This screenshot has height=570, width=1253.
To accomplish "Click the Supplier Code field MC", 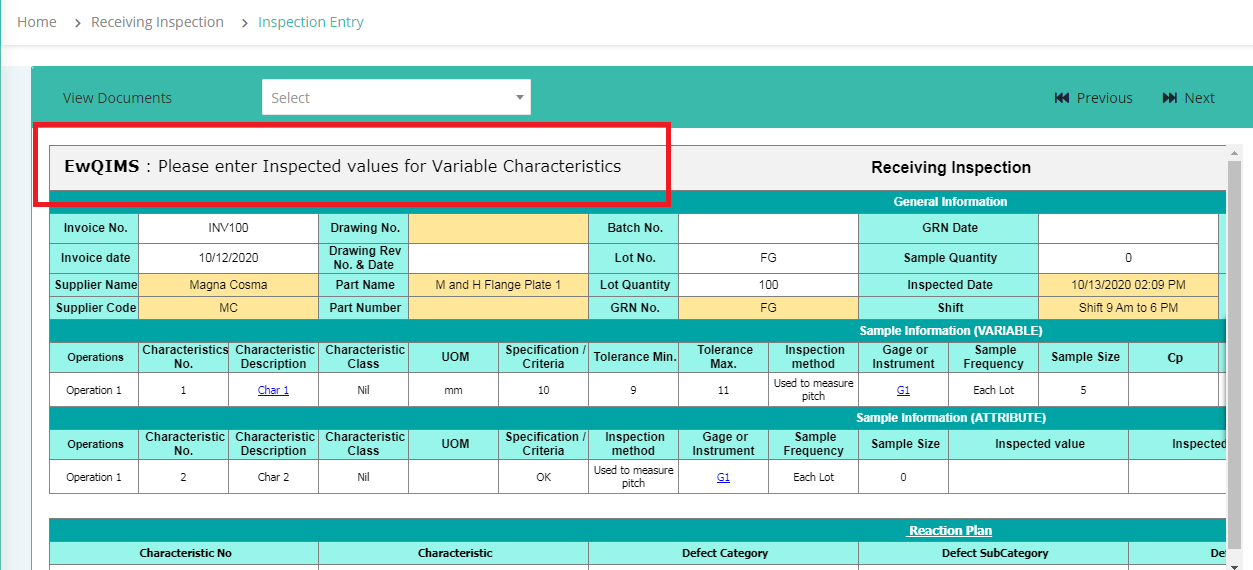I will tap(228, 308).
